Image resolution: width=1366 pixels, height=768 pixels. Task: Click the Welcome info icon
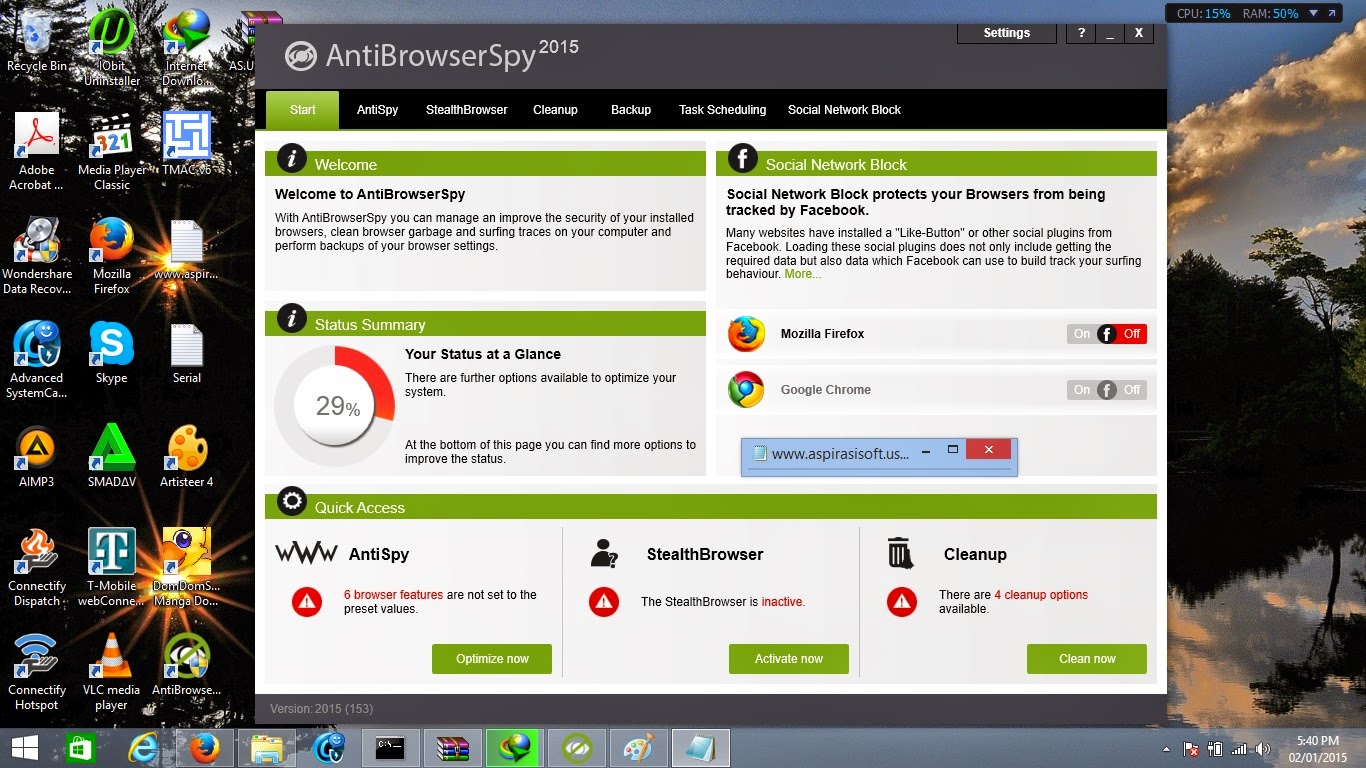click(x=291, y=158)
